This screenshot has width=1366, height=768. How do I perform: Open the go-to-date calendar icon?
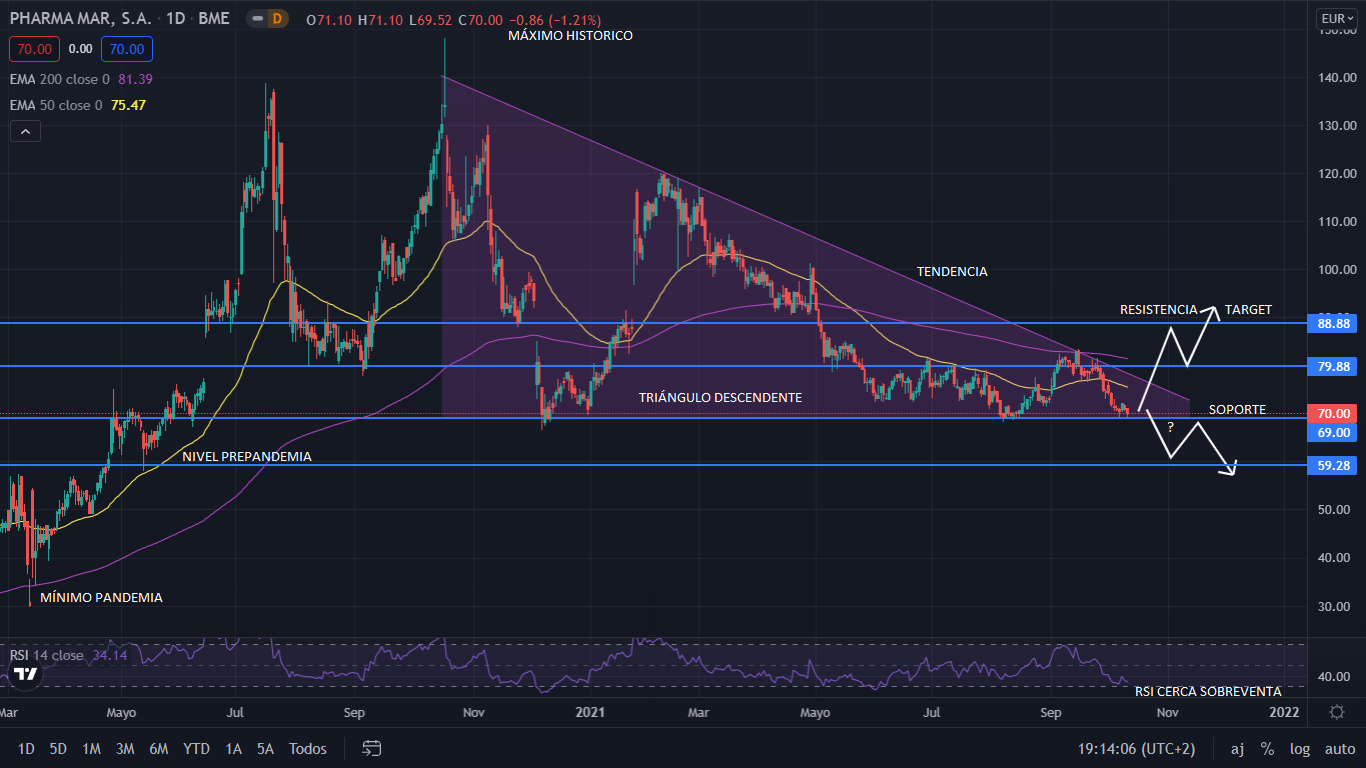(372, 748)
